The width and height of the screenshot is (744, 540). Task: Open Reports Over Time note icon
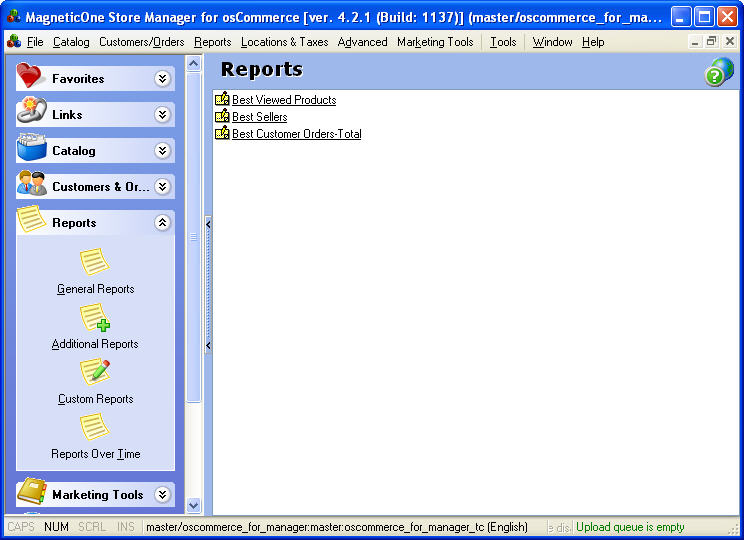[x=94, y=427]
